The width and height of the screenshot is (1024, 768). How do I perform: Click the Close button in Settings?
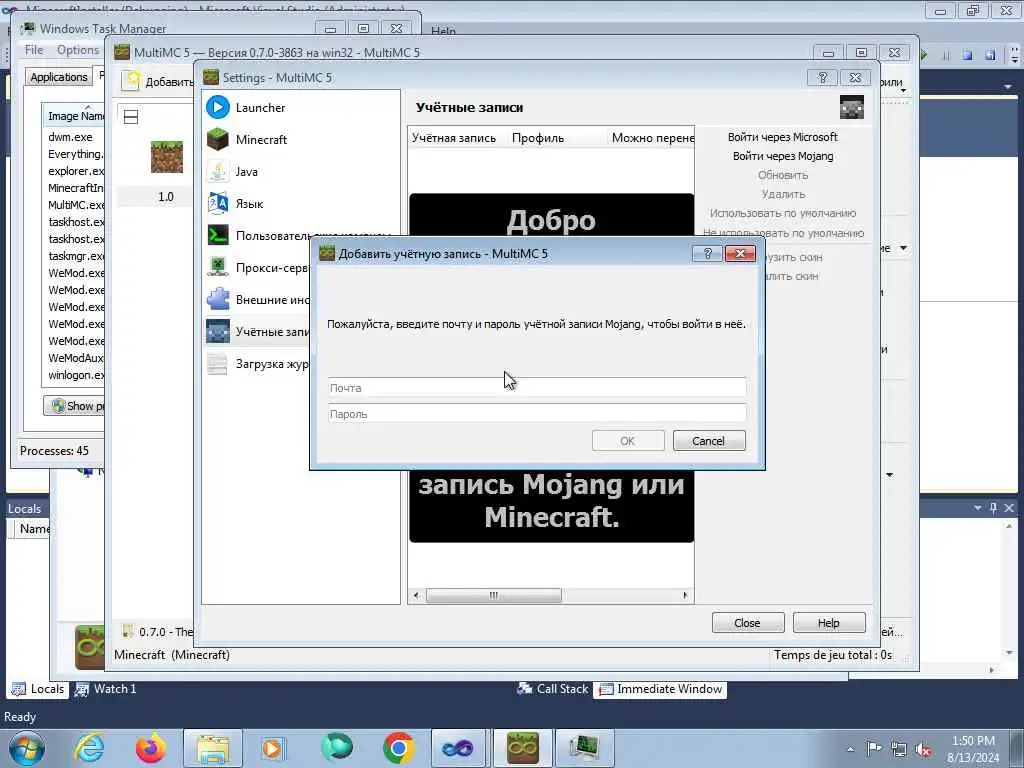[x=748, y=622]
